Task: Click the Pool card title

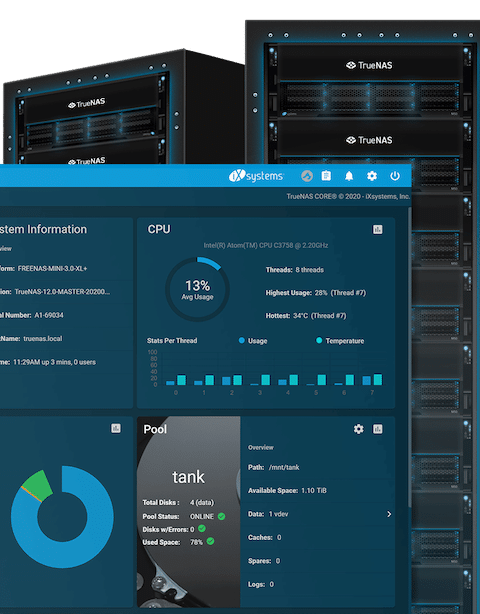Action: (155, 429)
